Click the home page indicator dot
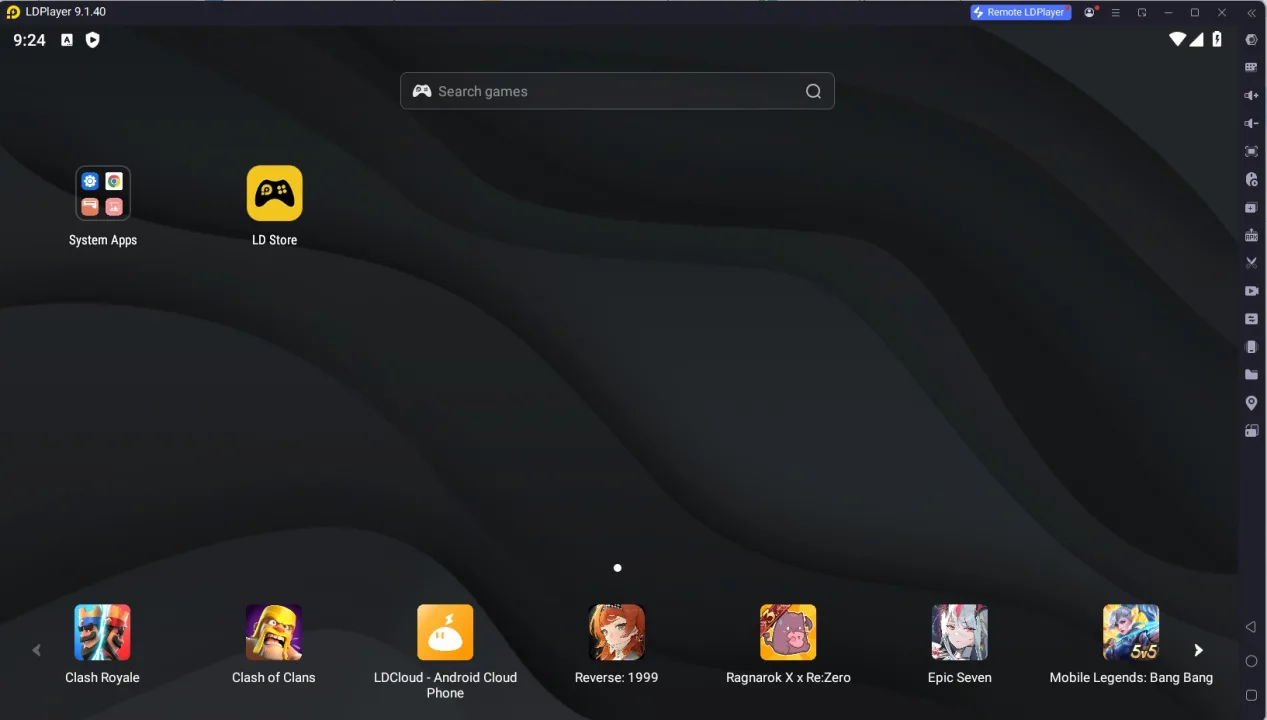This screenshot has height=720, width=1267. coord(617,568)
